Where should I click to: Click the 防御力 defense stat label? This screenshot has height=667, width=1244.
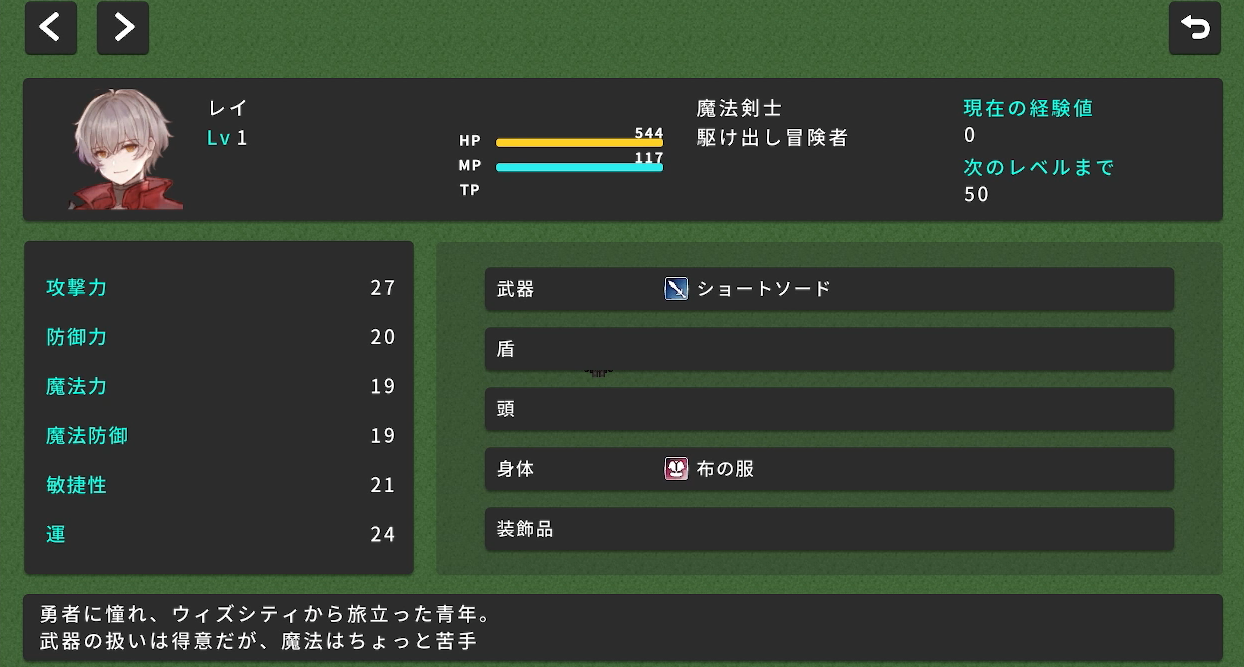[77, 337]
